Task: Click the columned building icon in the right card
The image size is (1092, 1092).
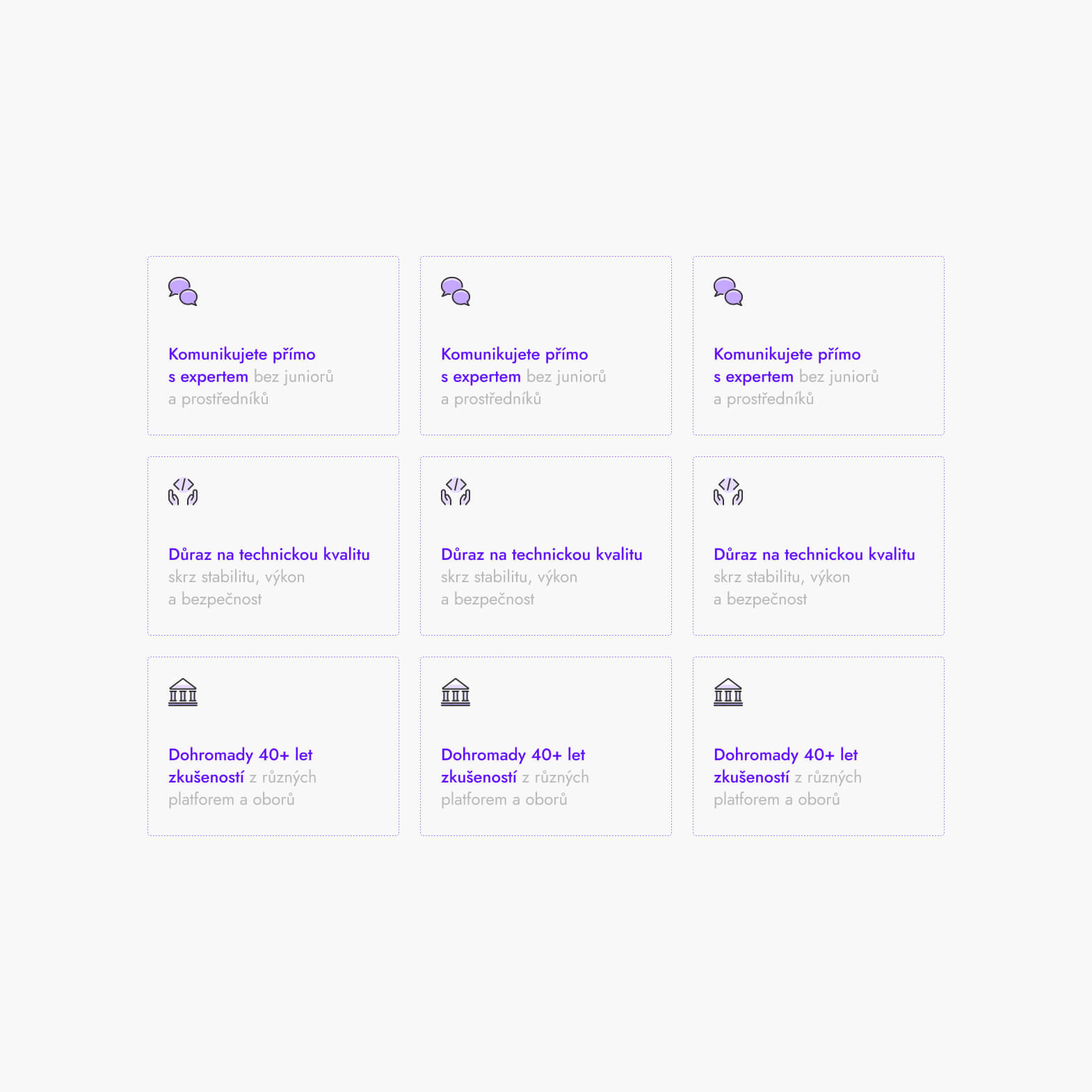Action: (x=728, y=692)
